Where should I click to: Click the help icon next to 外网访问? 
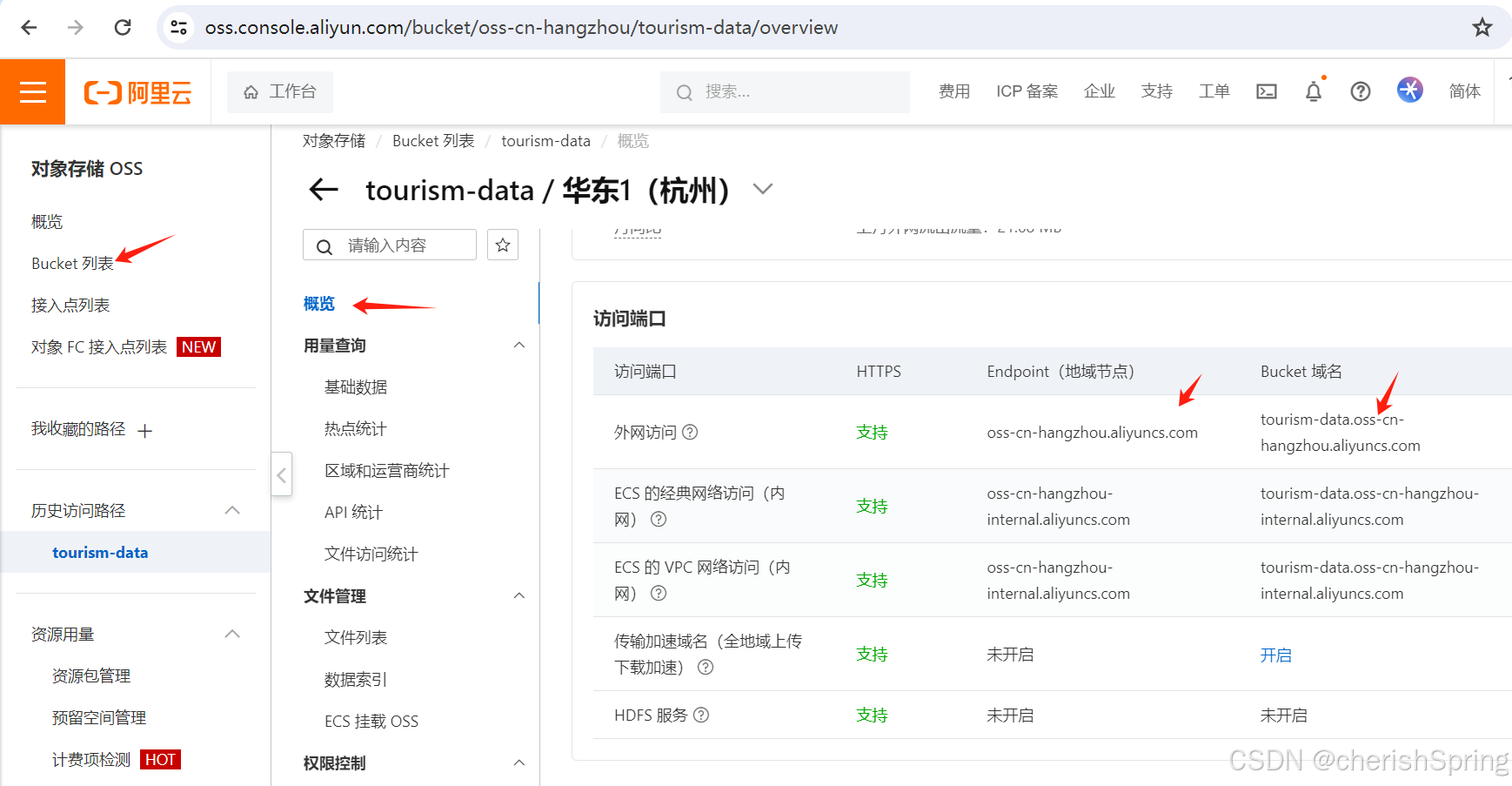pos(690,432)
